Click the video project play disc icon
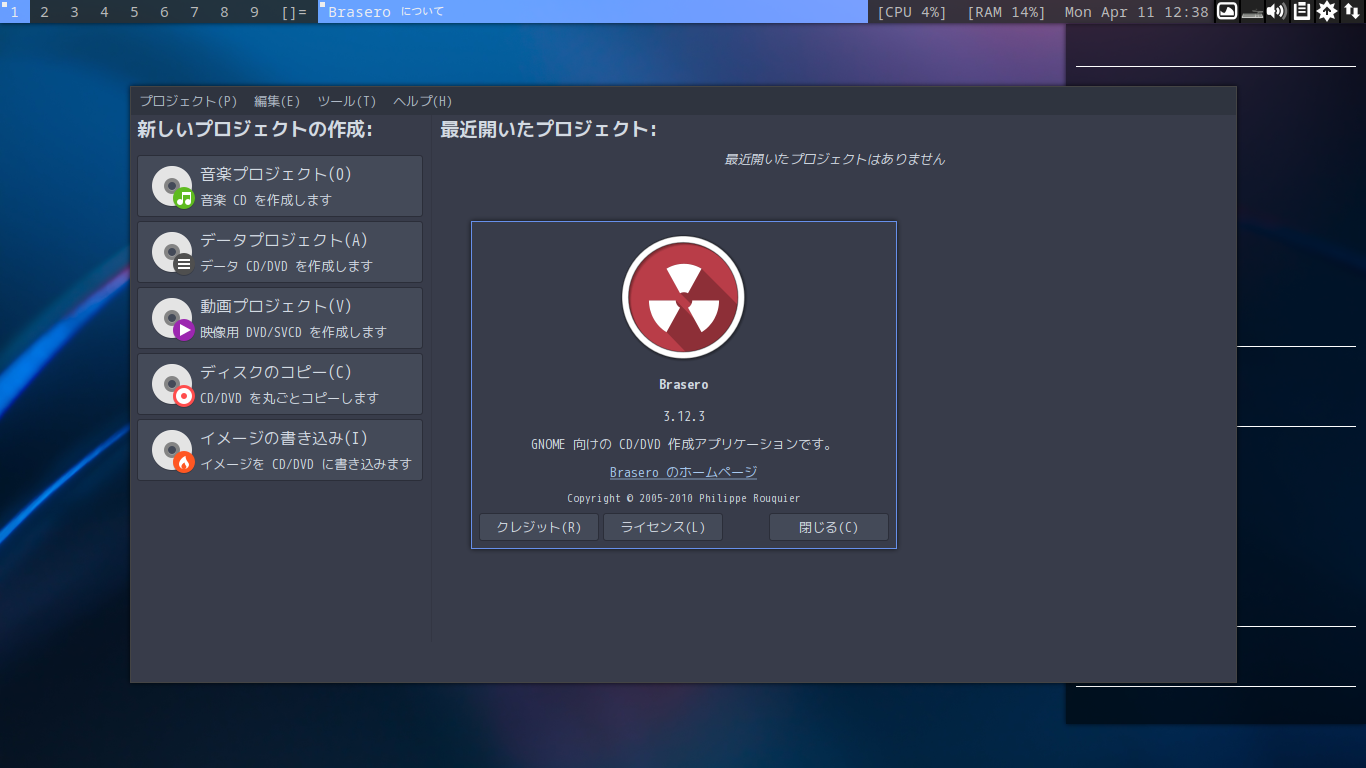This screenshot has width=1366, height=768. [172, 318]
